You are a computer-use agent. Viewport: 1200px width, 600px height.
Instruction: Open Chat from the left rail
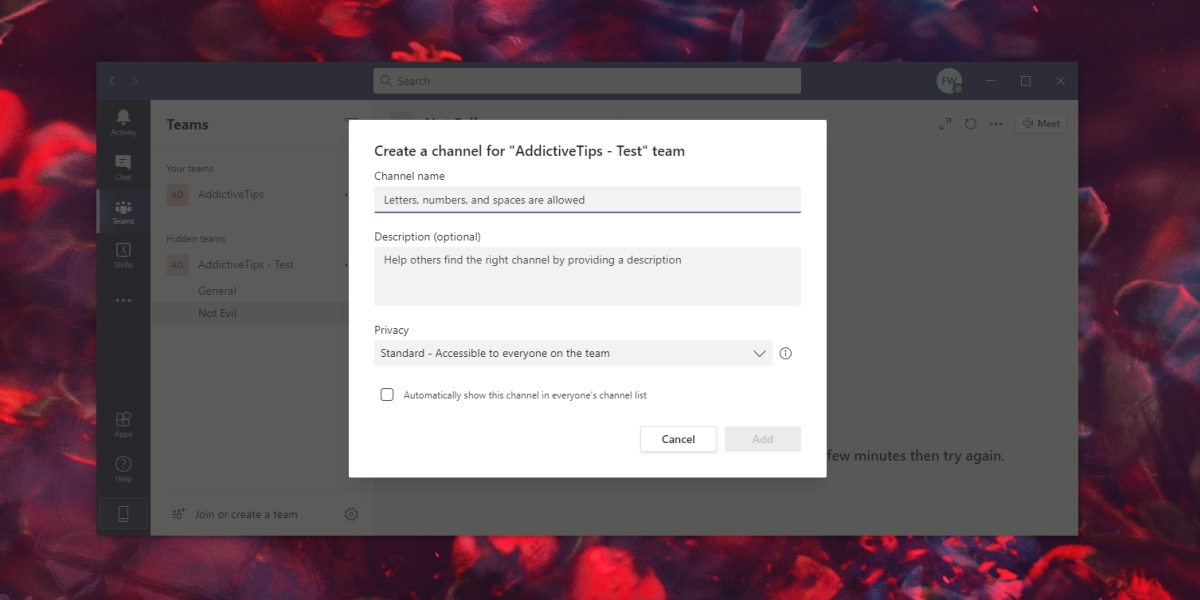(x=123, y=167)
